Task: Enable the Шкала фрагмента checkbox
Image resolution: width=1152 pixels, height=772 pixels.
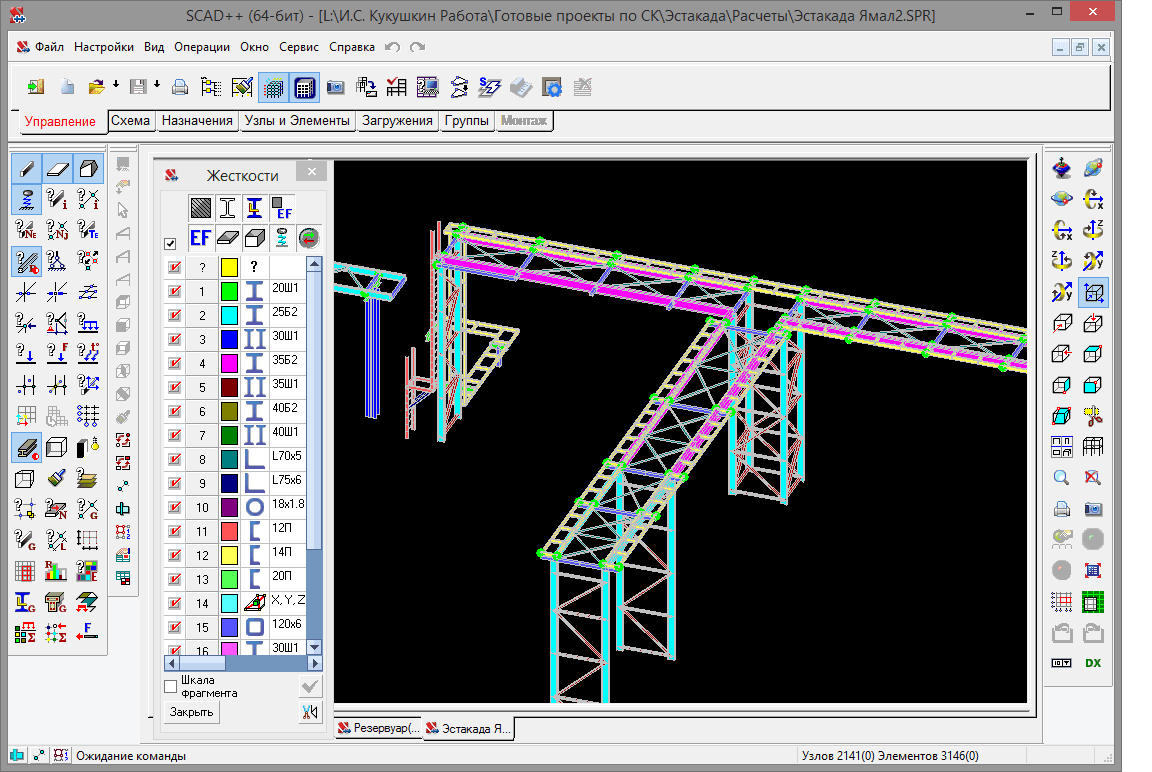Action: pos(170,686)
